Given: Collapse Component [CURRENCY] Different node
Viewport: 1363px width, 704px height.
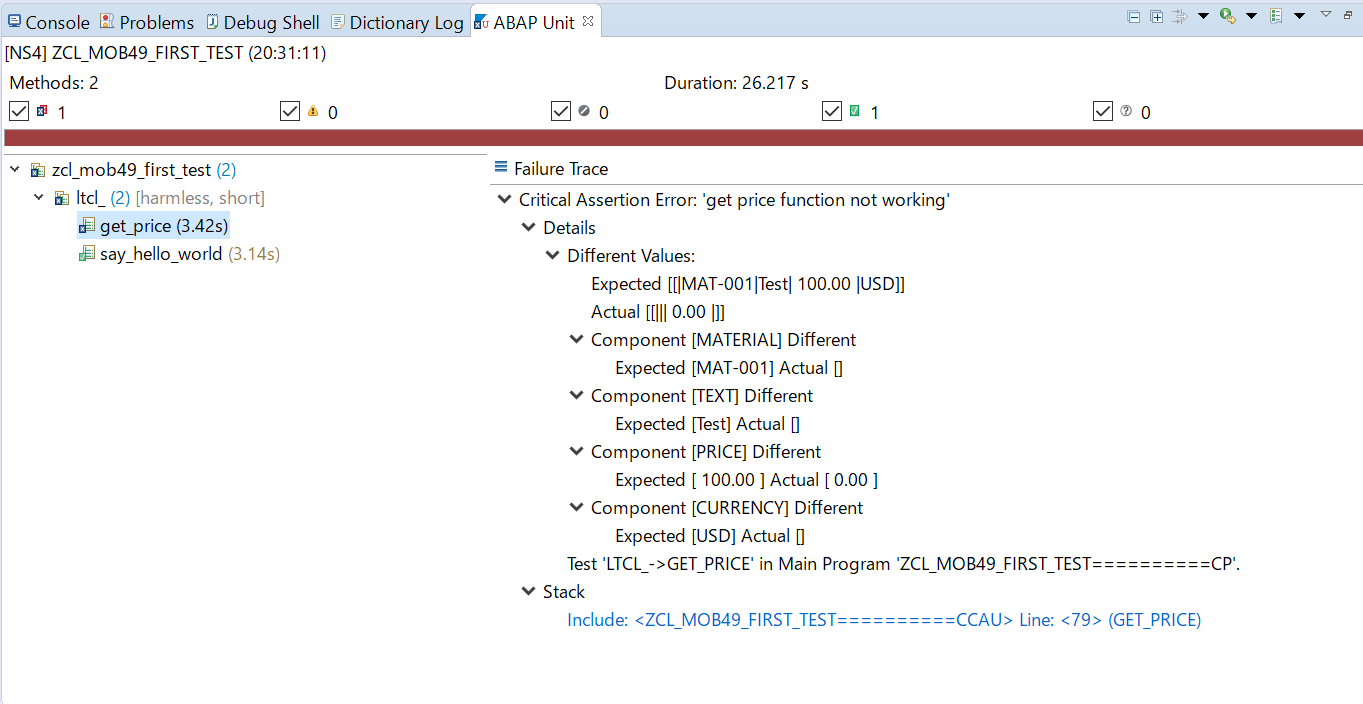Looking at the screenshot, I should [576, 508].
